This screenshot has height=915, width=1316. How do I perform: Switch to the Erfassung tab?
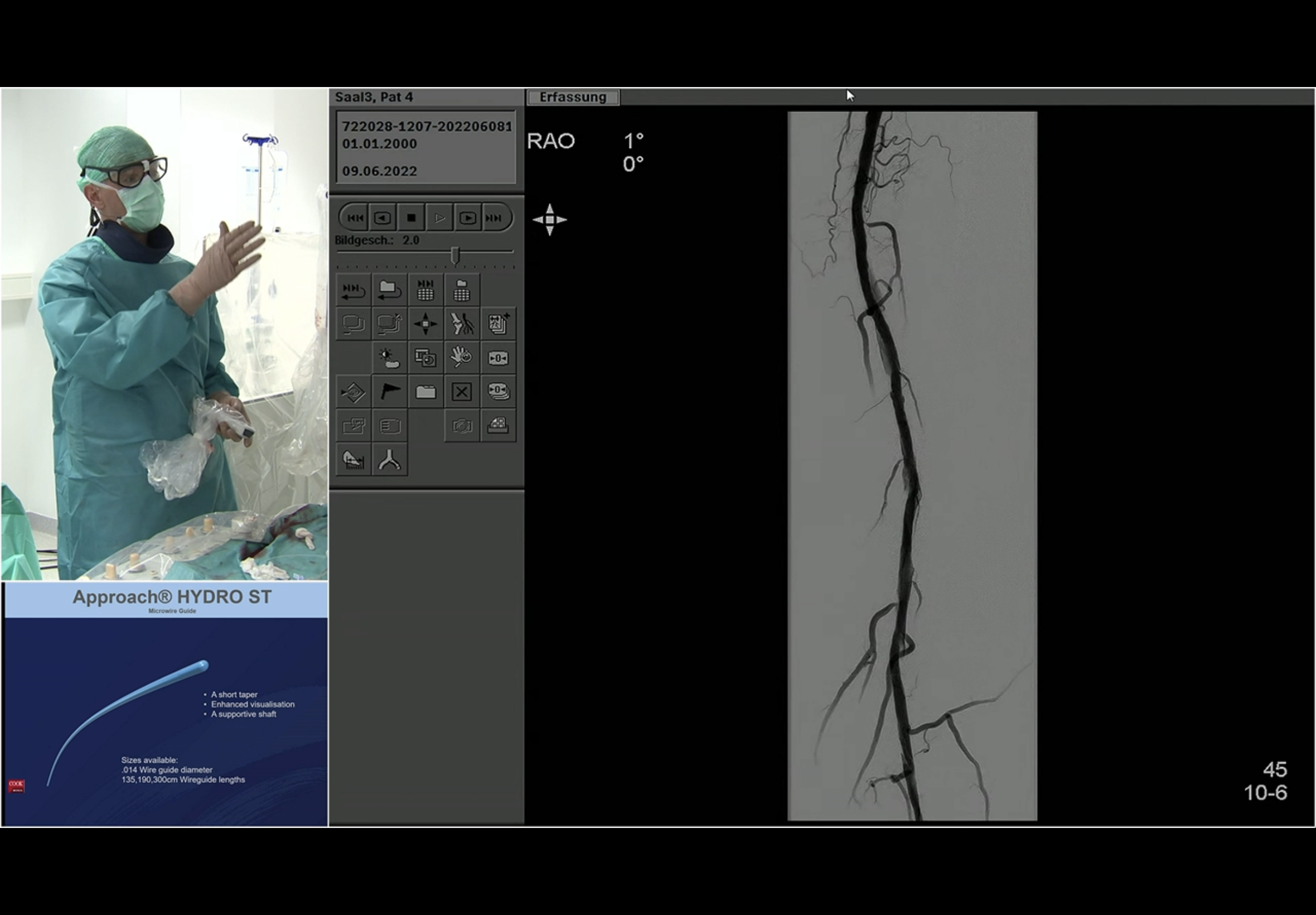[x=572, y=98]
